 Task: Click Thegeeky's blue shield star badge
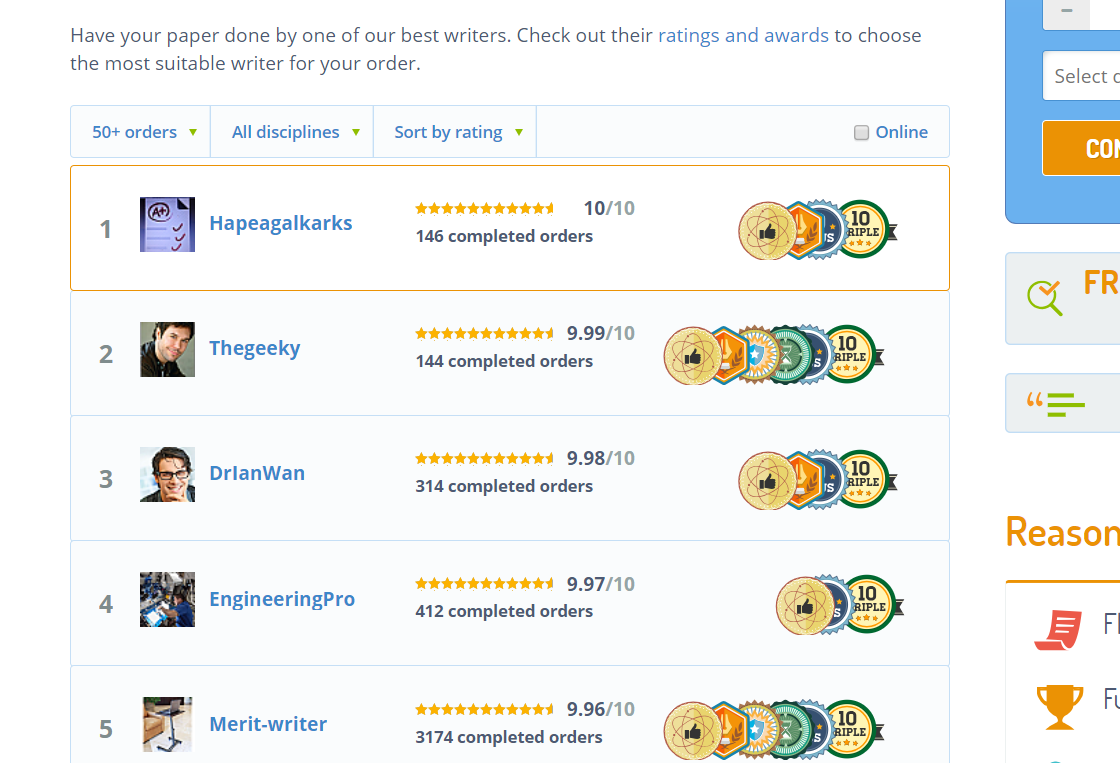(x=759, y=356)
